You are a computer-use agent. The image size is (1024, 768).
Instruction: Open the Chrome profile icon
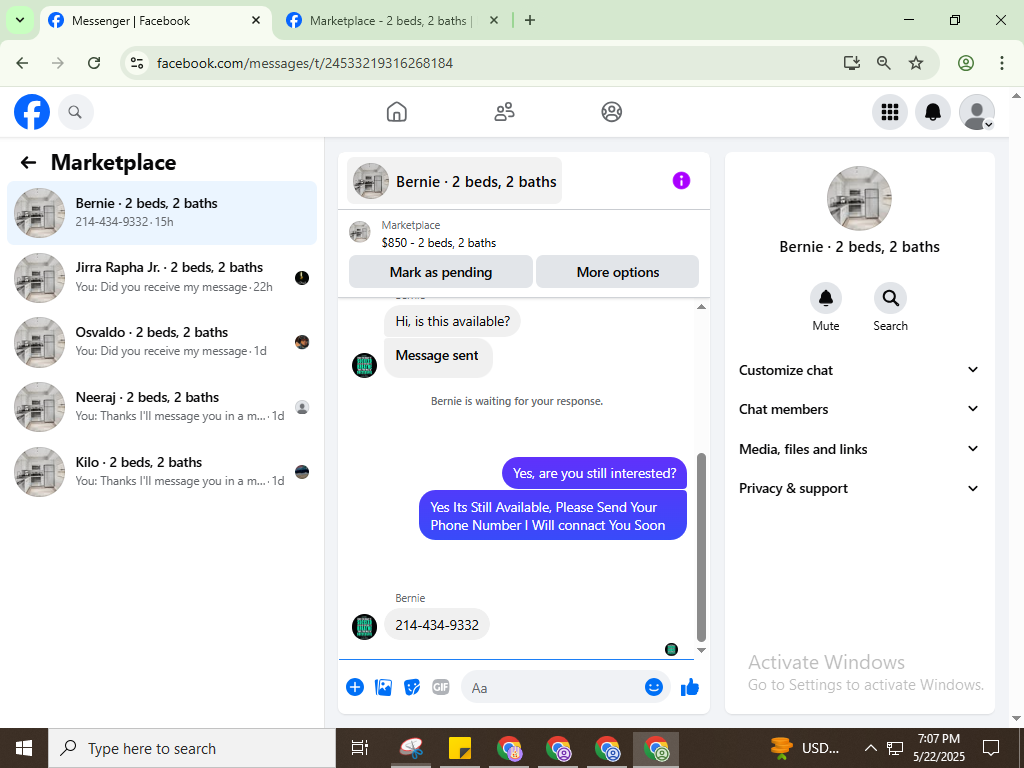point(966,63)
